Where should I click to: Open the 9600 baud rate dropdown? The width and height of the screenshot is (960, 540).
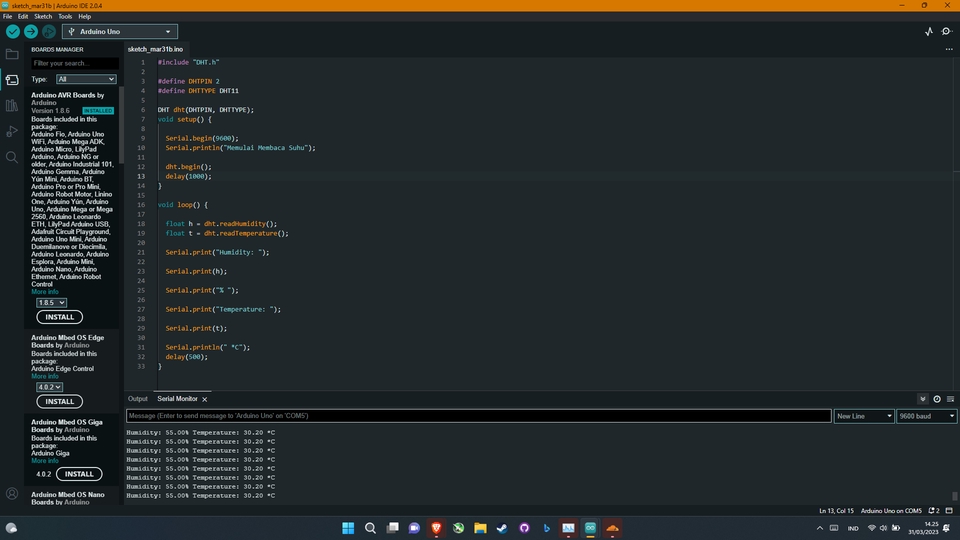click(x=926, y=416)
